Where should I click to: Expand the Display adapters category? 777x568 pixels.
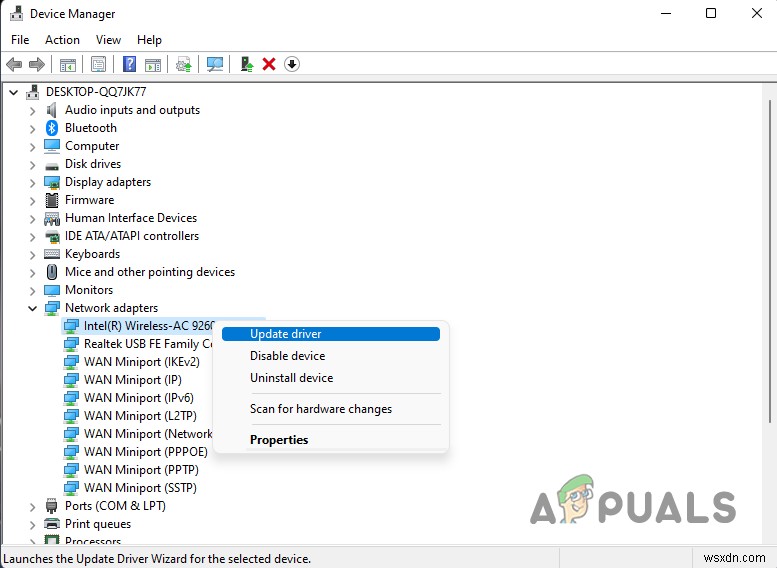pos(33,183)
